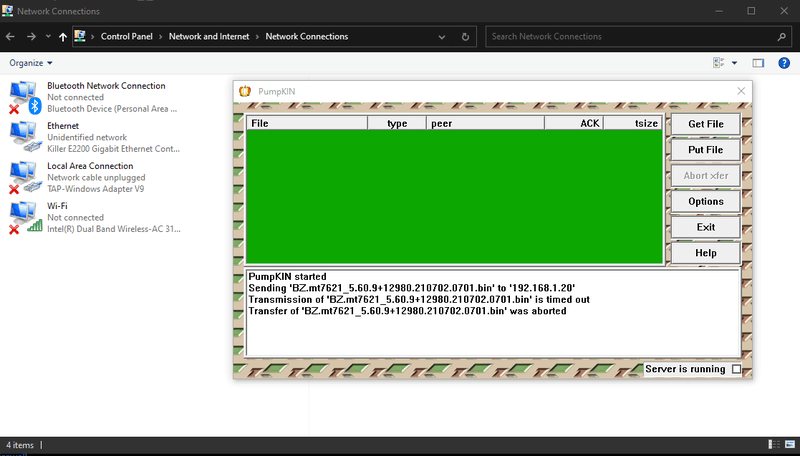
Task: Click the log line starting with 'Sending'
Action: pos(411,288)
